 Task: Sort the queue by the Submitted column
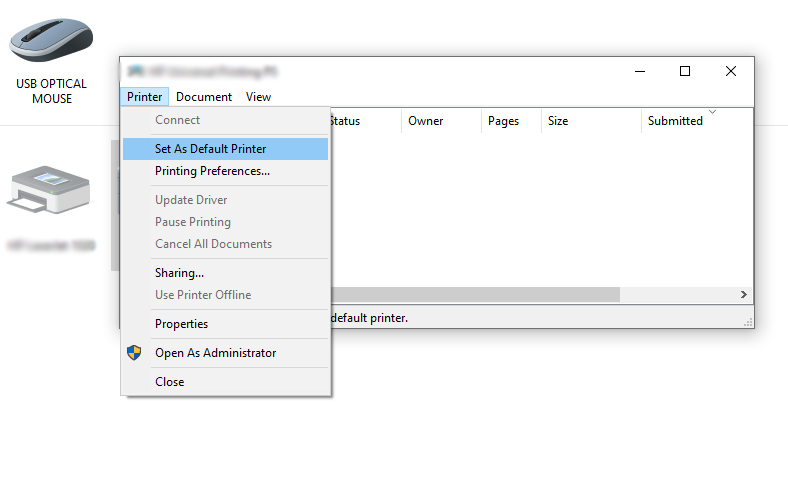click(x=697, y=121)
